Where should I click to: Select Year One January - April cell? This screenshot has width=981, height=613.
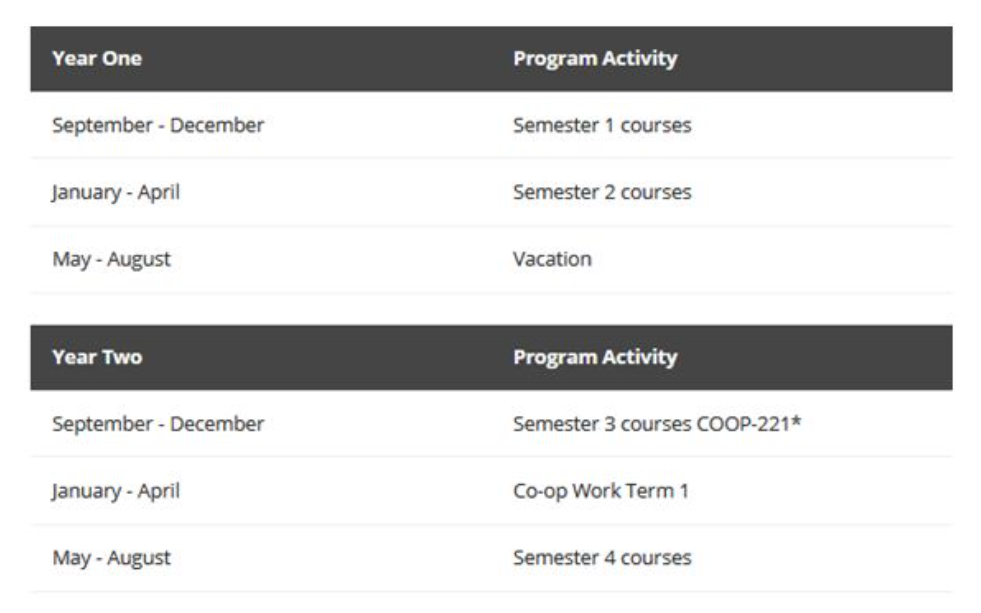coord(116,192)
